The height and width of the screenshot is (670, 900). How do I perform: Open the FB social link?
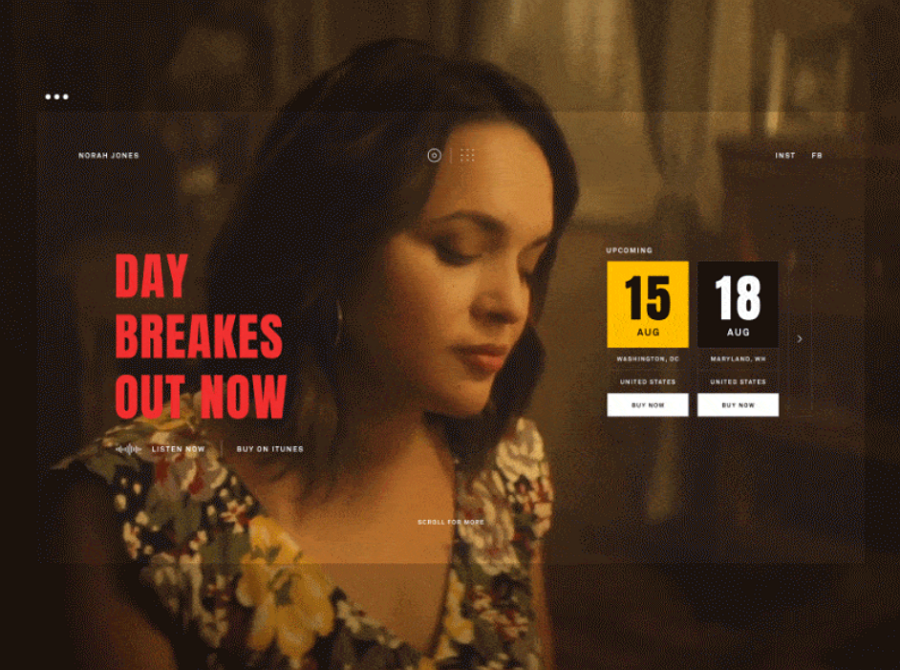[x=817, y=155]
